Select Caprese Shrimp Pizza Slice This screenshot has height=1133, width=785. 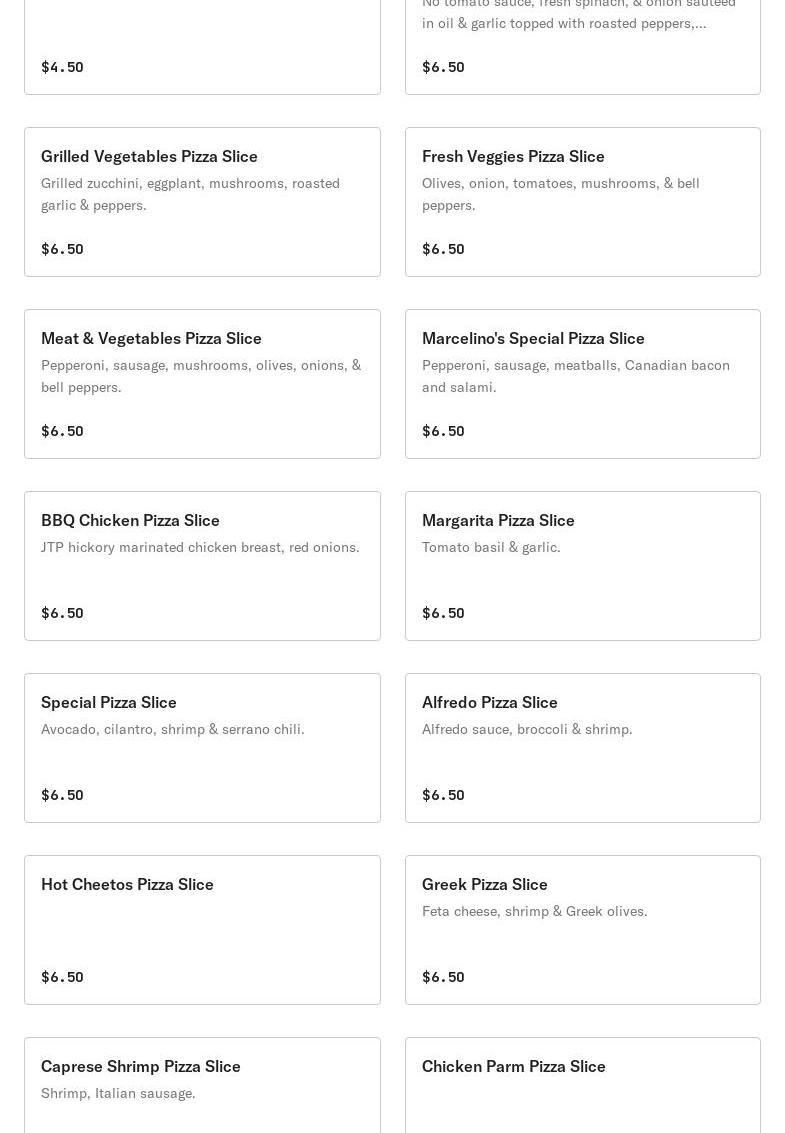tap(202, 1085)
